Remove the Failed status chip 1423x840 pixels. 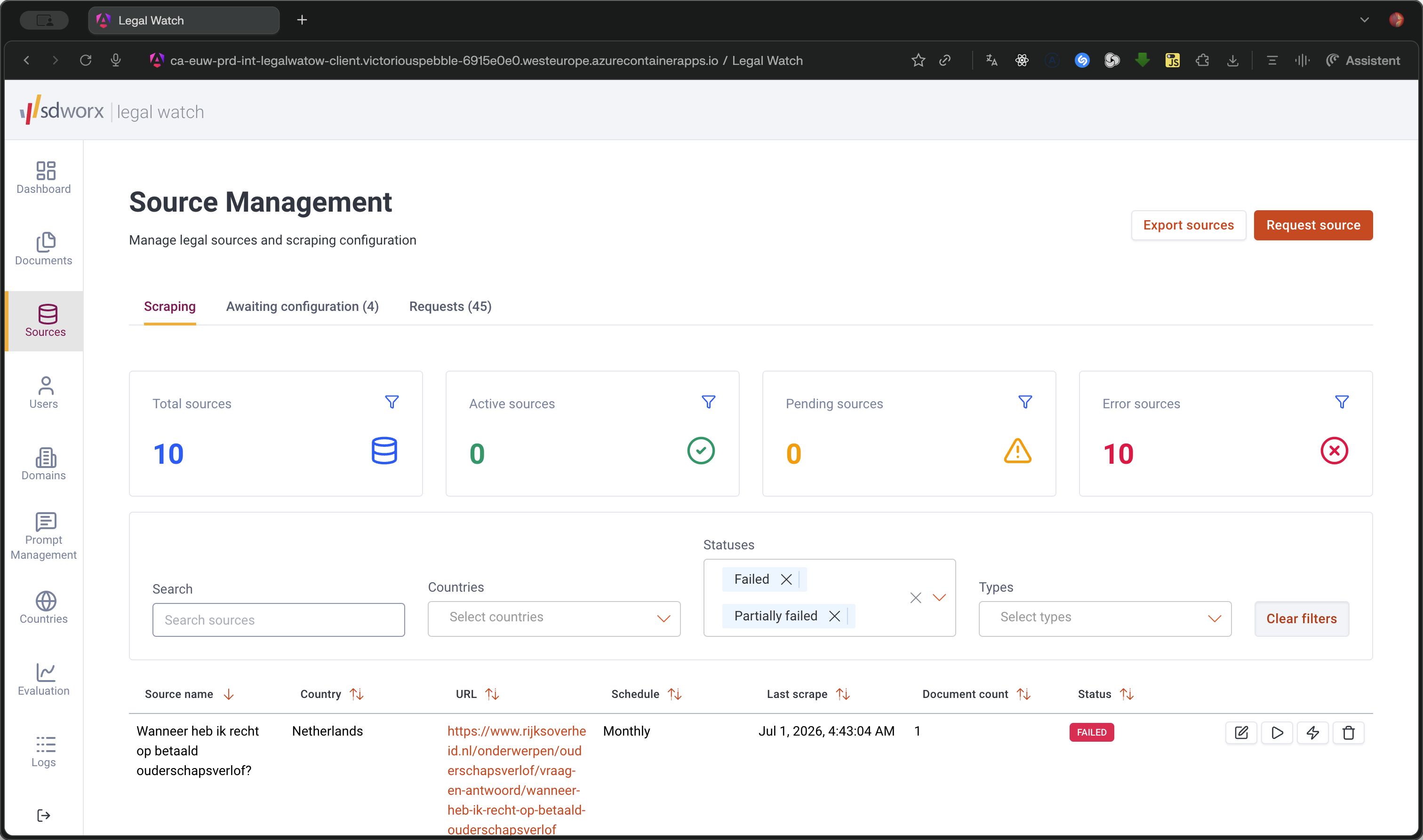click(x=786, y=579)
